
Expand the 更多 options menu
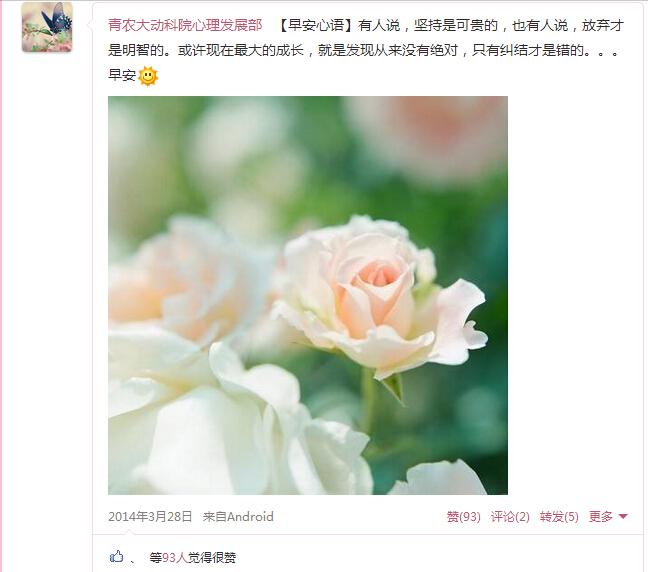tap(608, 517)
